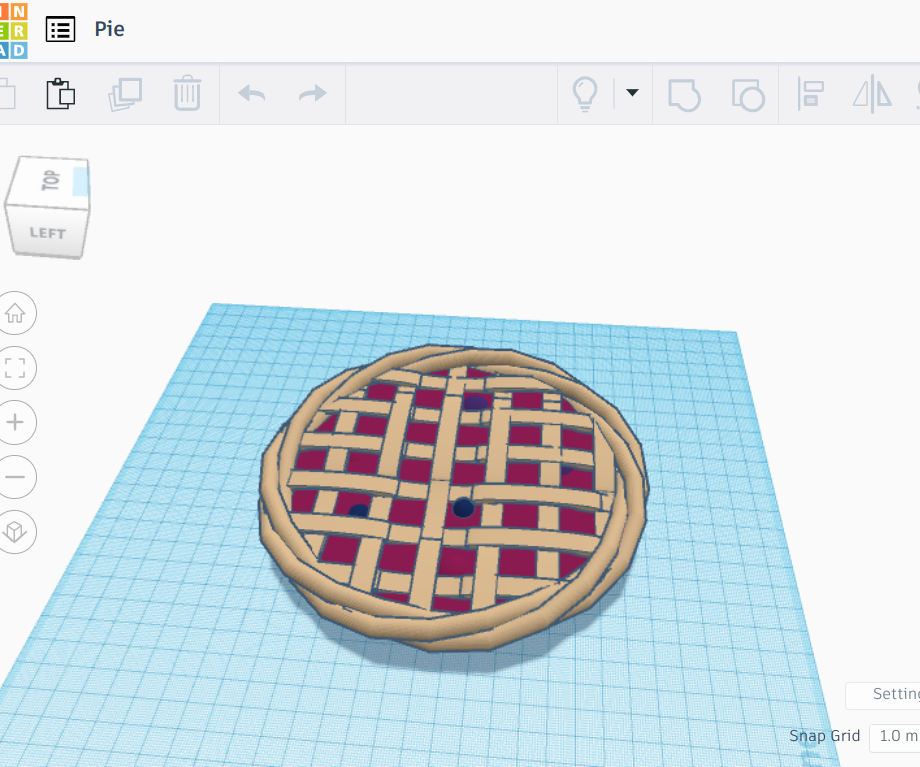Redo the last undone action
The width and height of the screenshot is (920, 767).
pyautogui.click(x=311, y=93)
